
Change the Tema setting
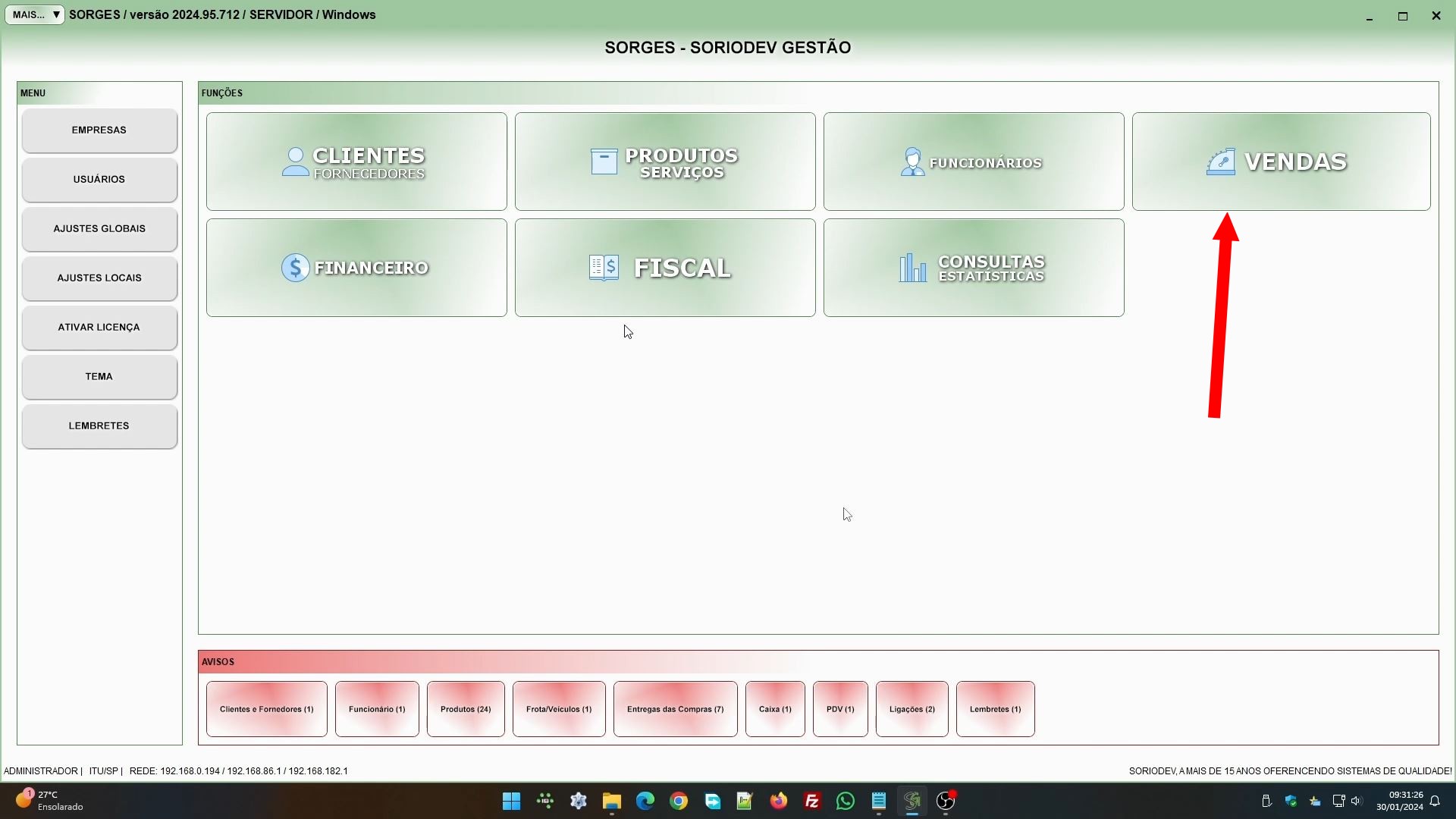point(99,377)
